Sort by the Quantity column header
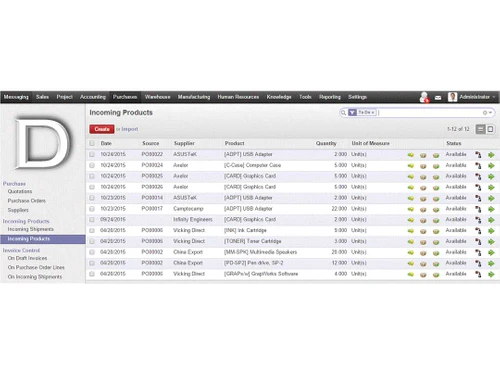 pyautogui.click(x=326, y=143)
